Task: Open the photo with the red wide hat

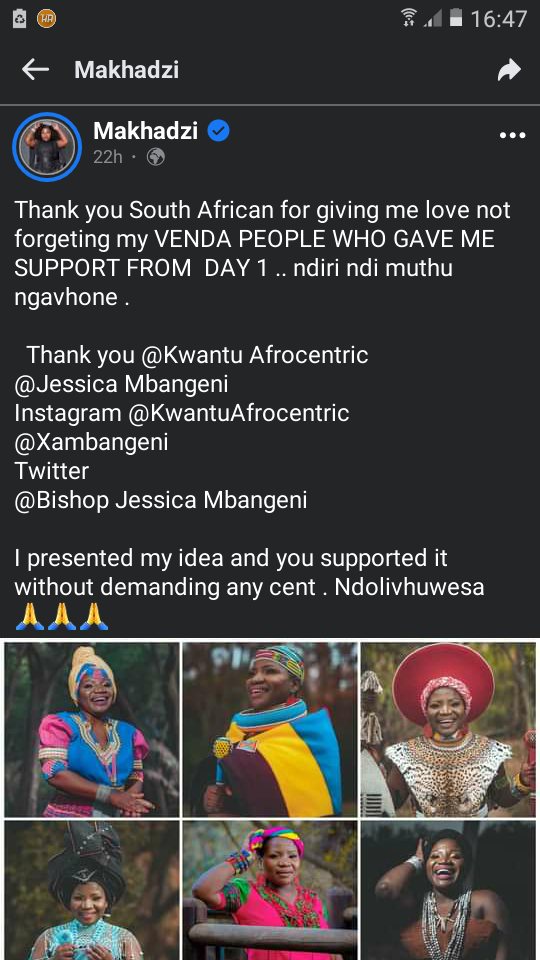Action: point(448,730)
